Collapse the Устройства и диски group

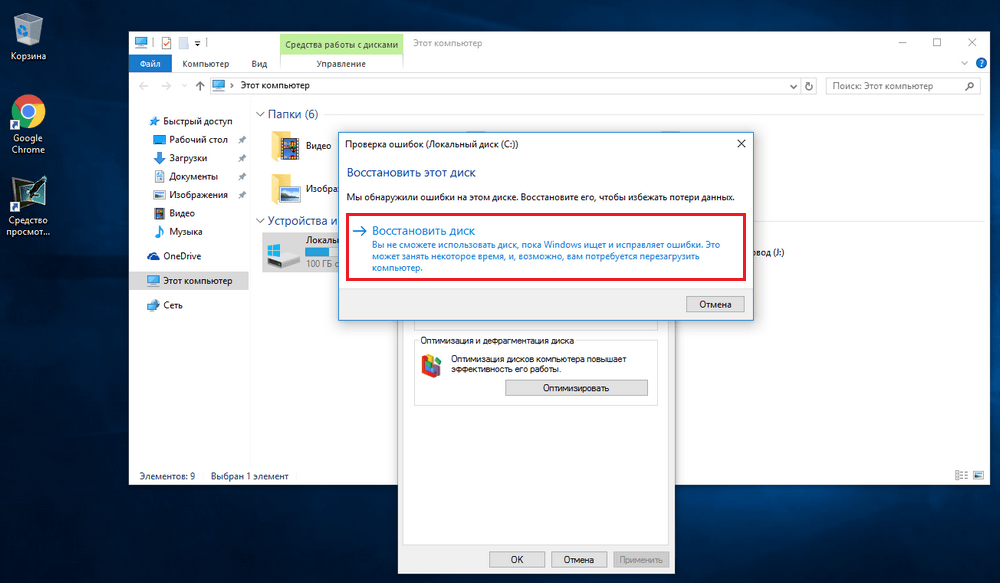[261, 221]
